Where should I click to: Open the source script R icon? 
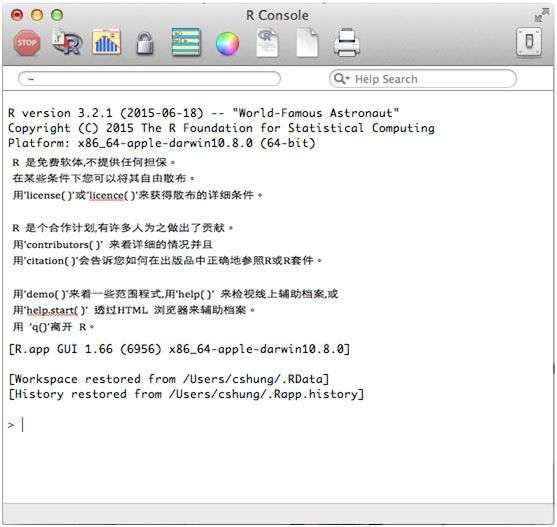(x=67, y=43)
